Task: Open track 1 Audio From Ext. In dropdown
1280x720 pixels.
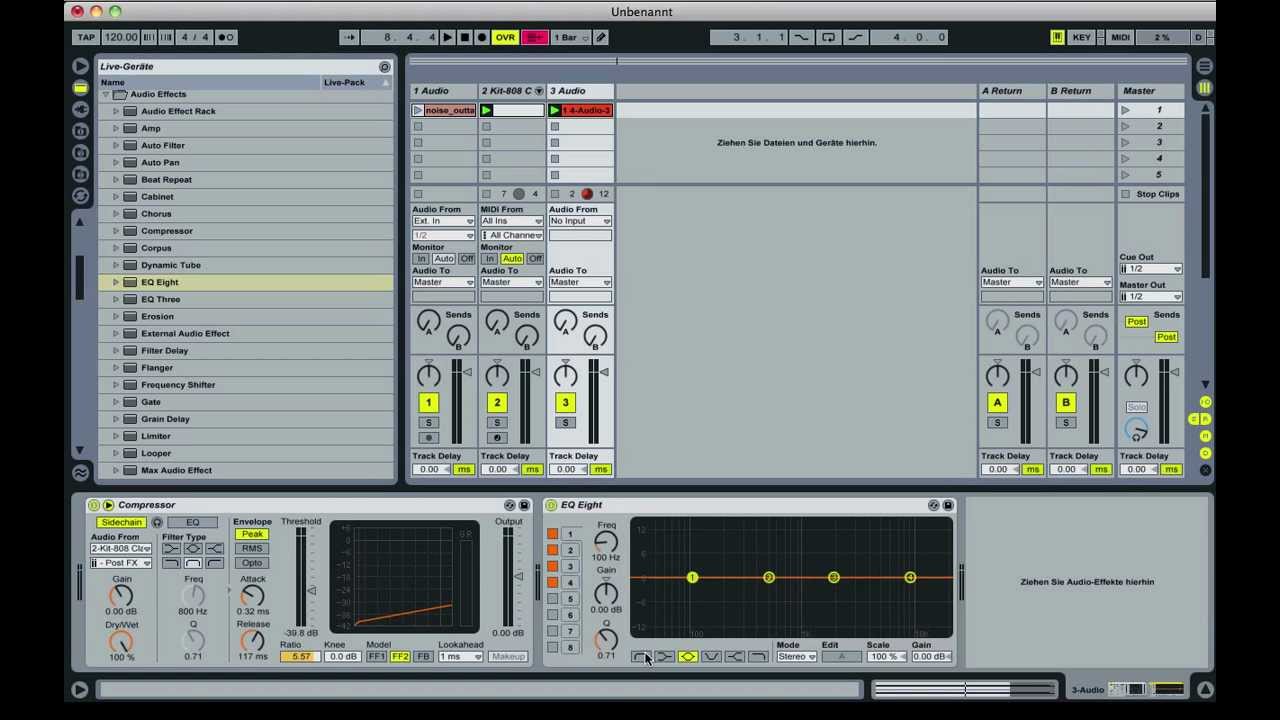Action: [443, 221]
